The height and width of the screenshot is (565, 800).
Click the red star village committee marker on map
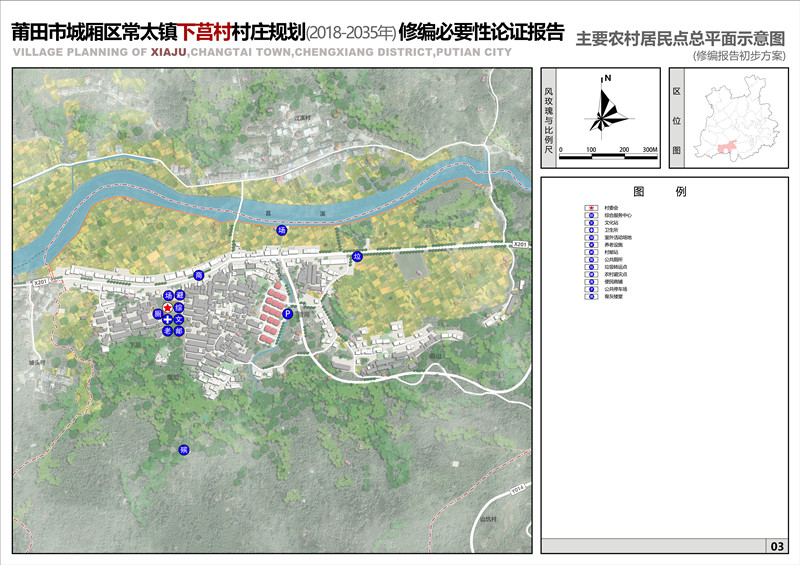tap(168, 307)
